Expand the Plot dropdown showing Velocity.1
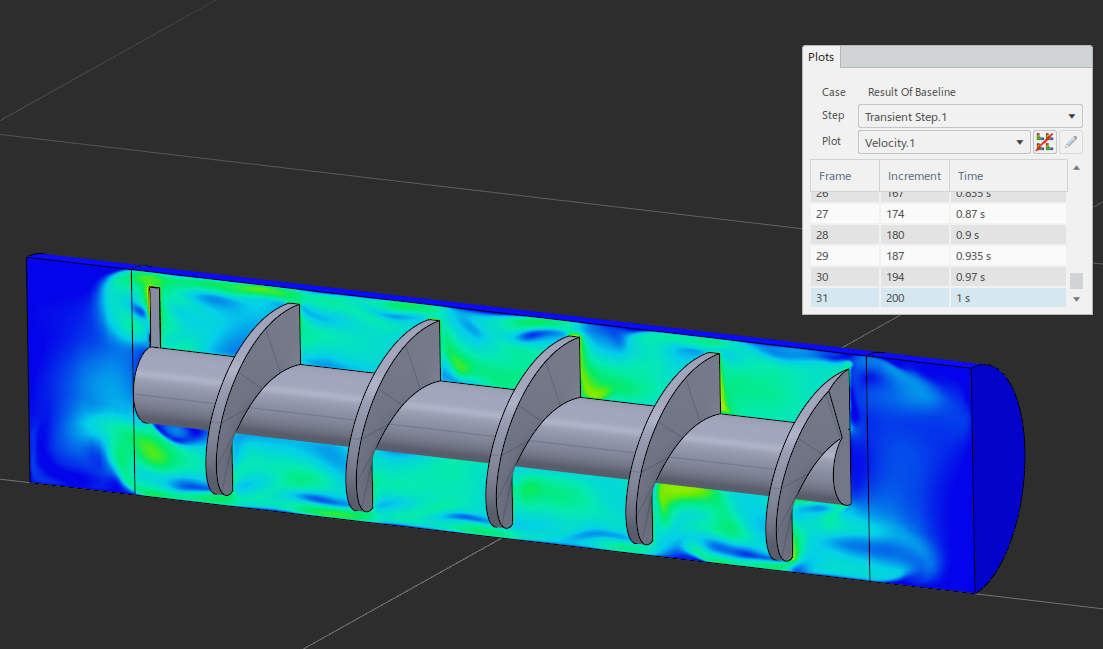This screenshot has width=1103, height=649. 943,142
